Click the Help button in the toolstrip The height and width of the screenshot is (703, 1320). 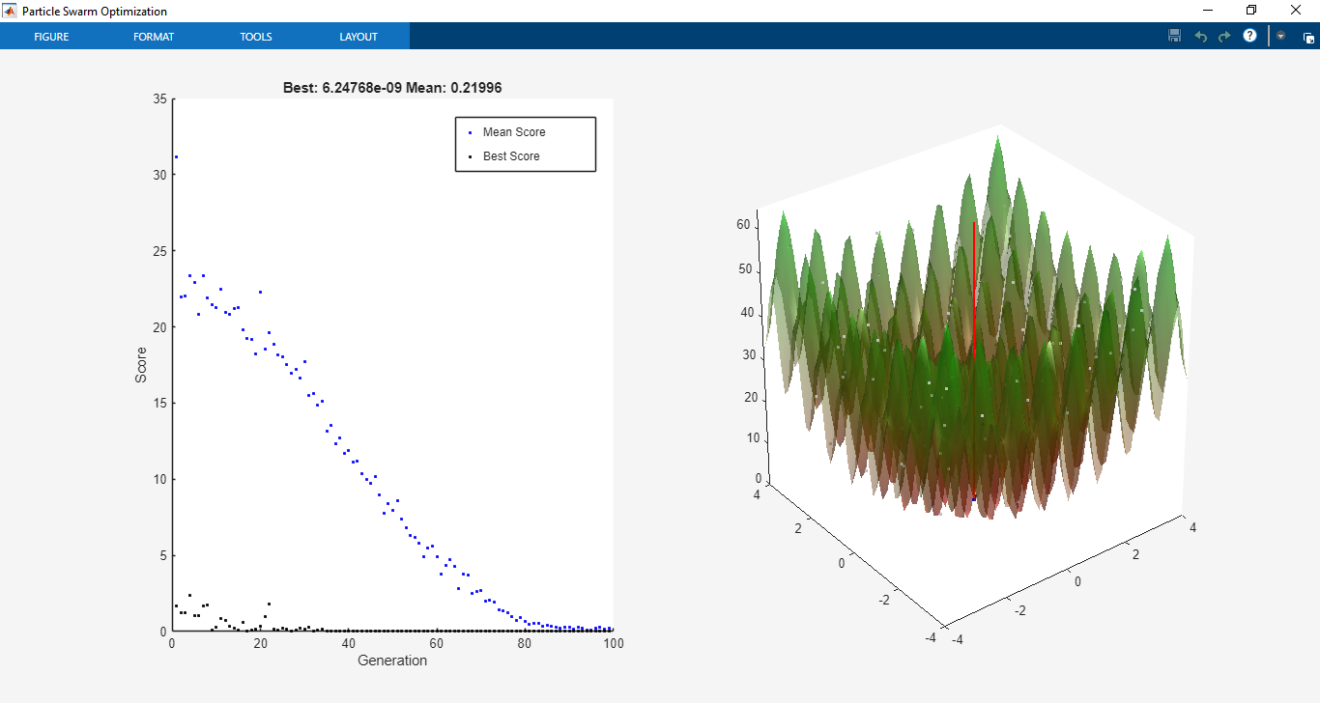tap(1249, 36)
